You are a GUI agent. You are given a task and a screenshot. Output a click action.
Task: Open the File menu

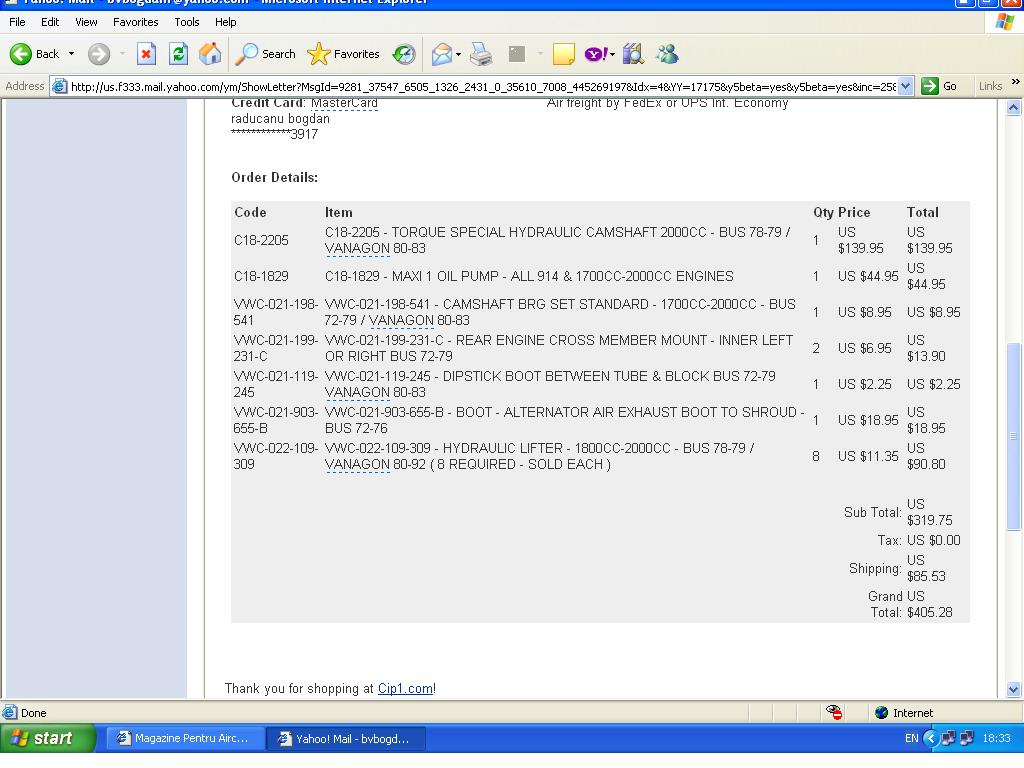17,22
